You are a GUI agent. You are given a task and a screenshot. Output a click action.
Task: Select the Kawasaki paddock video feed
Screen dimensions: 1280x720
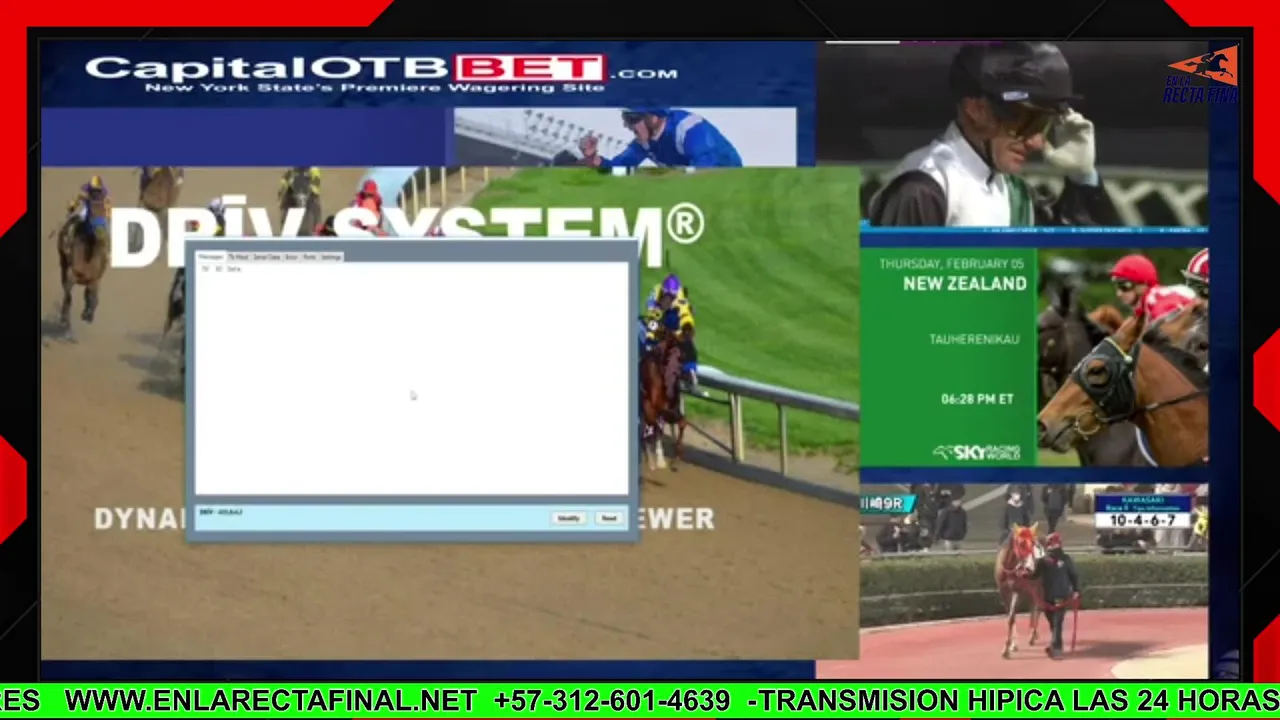tap(1034, 581)
